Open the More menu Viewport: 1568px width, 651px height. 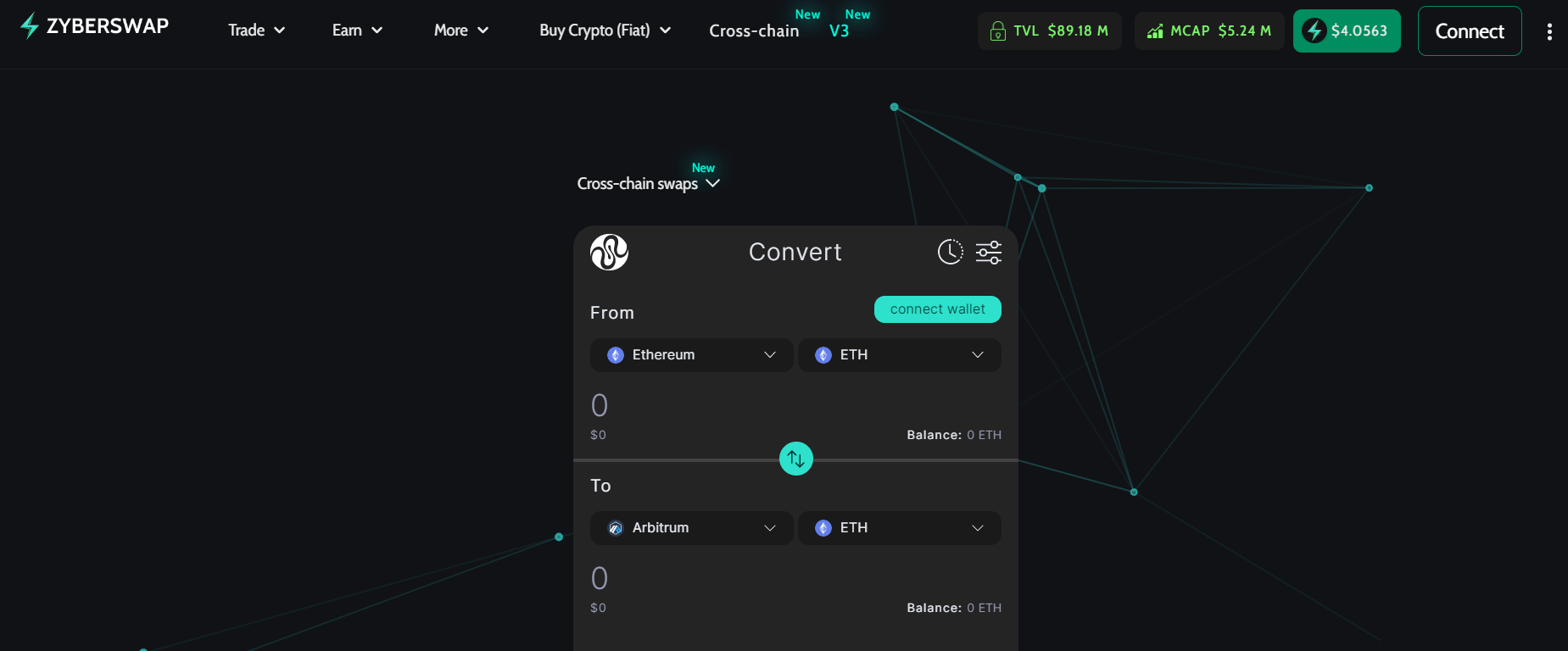coord(461,31)
